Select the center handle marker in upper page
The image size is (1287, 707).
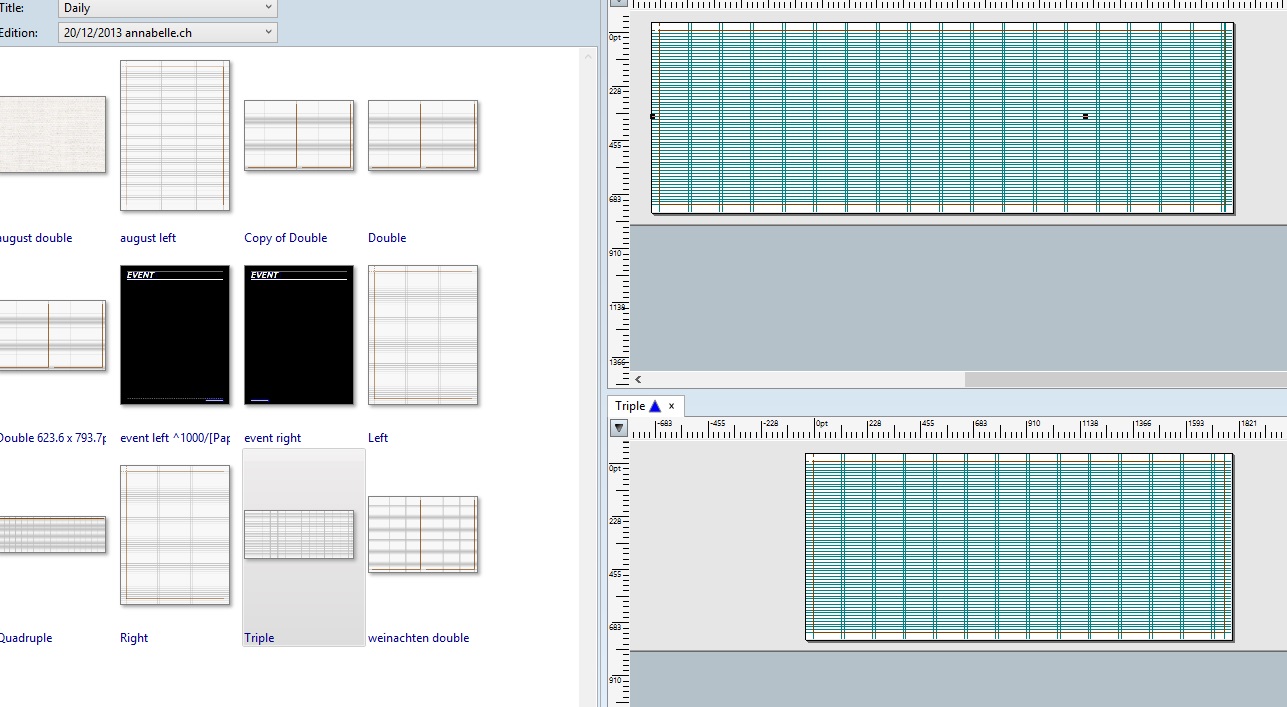tap(1086, 117)
